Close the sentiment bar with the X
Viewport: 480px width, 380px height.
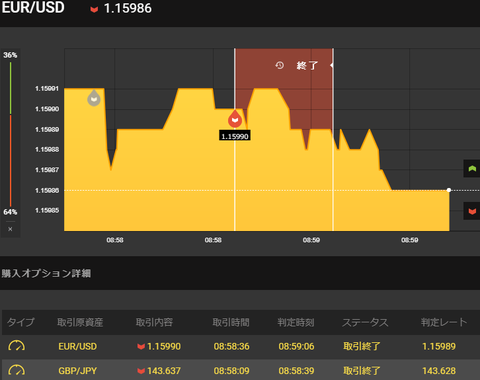tap(10, 229)
